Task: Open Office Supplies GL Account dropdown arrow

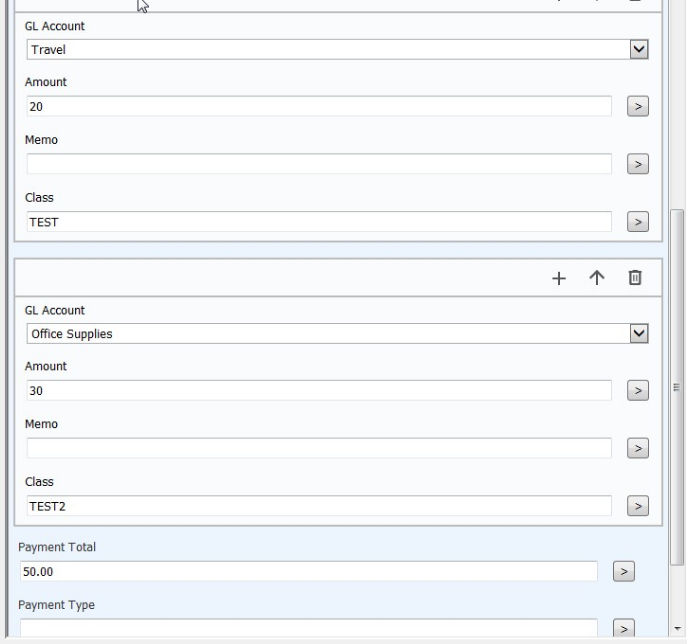Action: 639,334
